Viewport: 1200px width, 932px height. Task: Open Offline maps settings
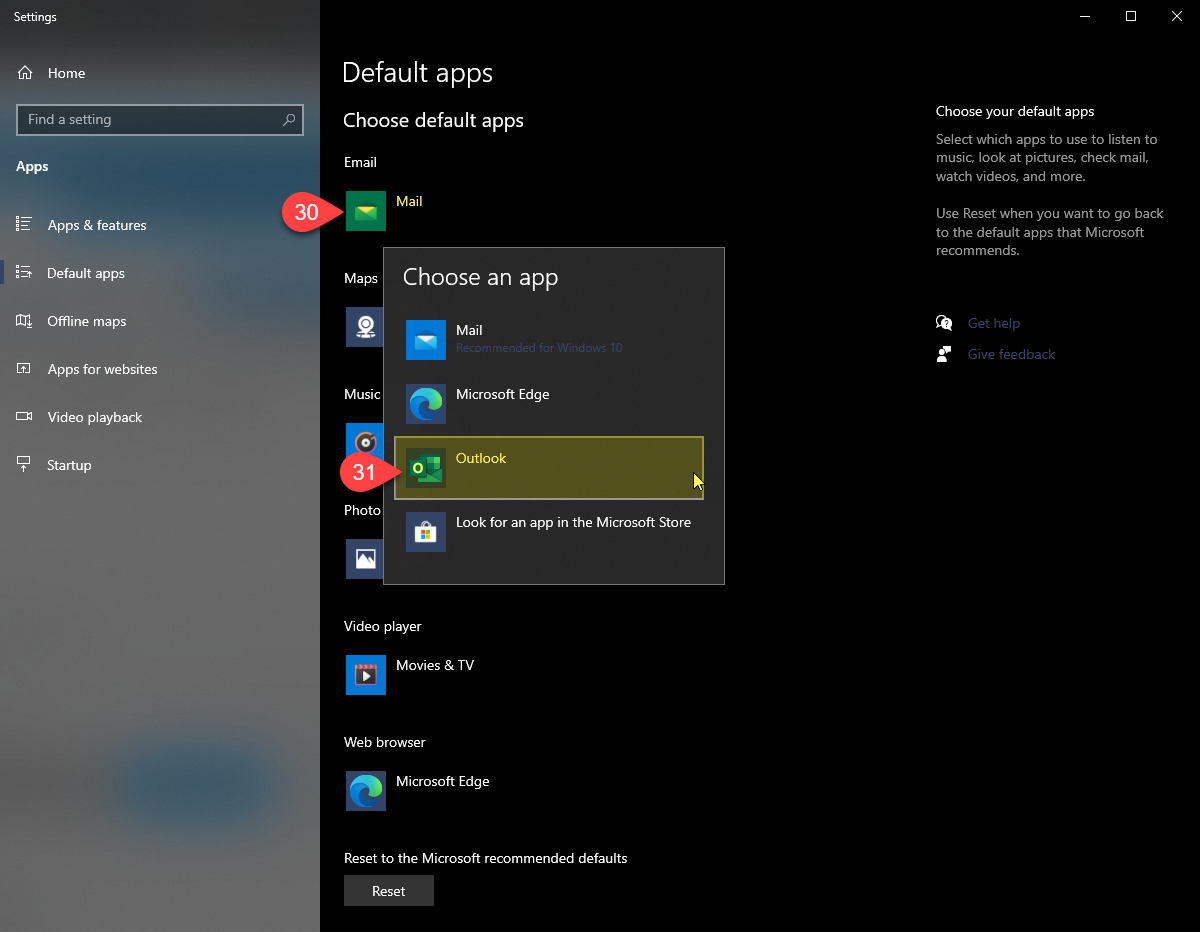[x=160, y=321]
